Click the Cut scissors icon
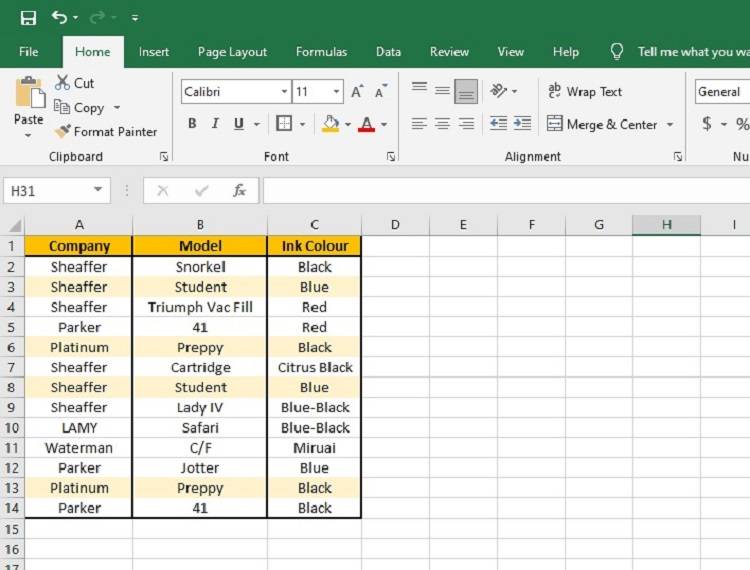750x570 pixels. tap(62, 83)
